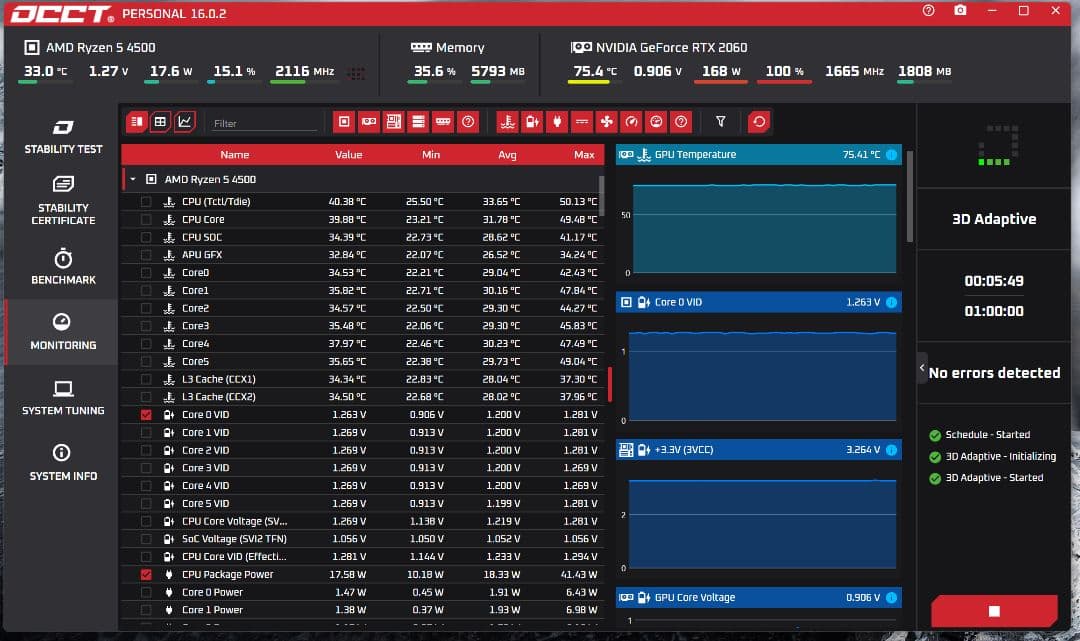Open the System Info section
This screenshot has width=1080, height=641.
pos(63,463)
